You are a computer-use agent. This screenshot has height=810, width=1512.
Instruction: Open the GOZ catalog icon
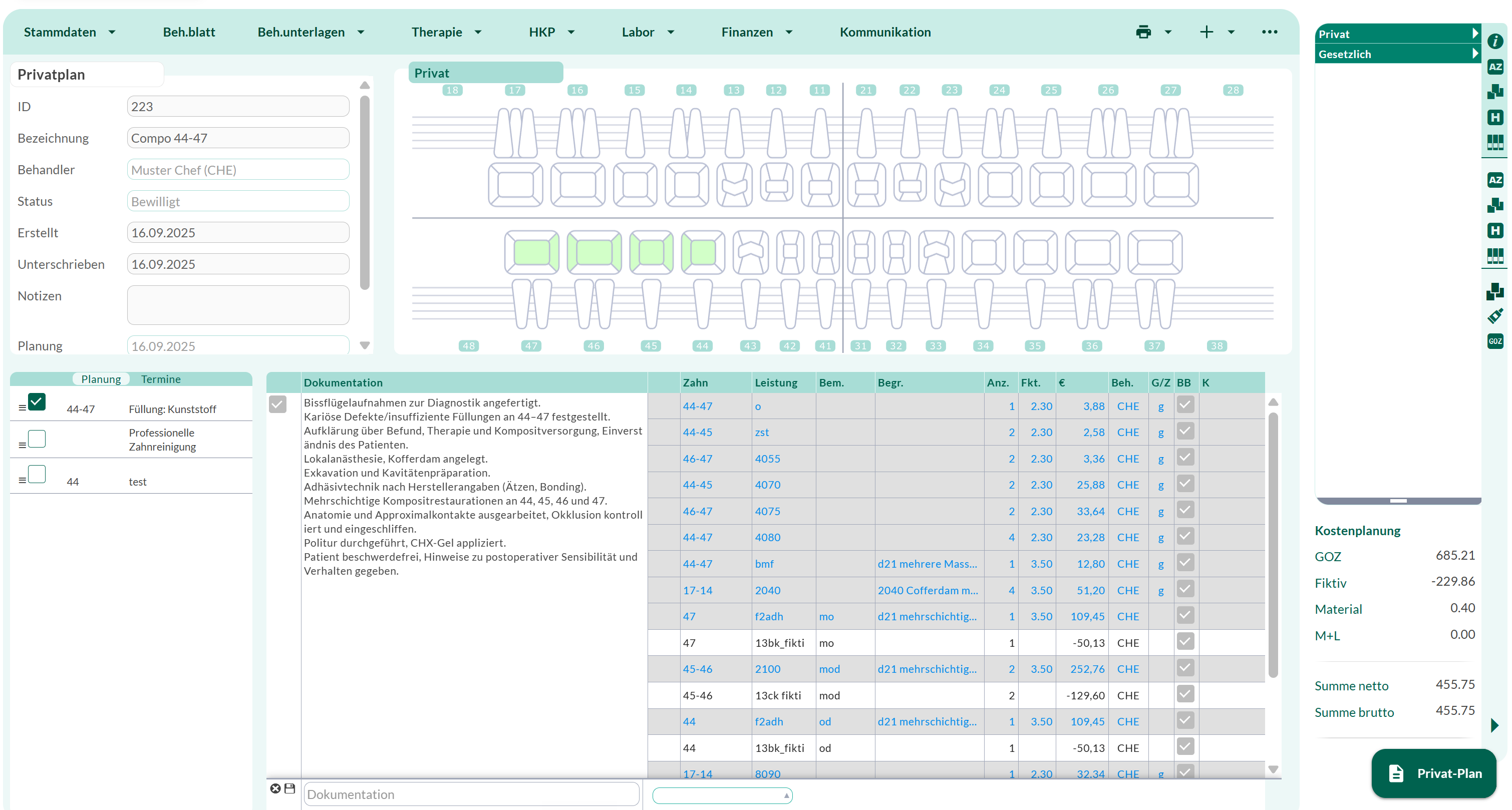tap(1495, 341)
